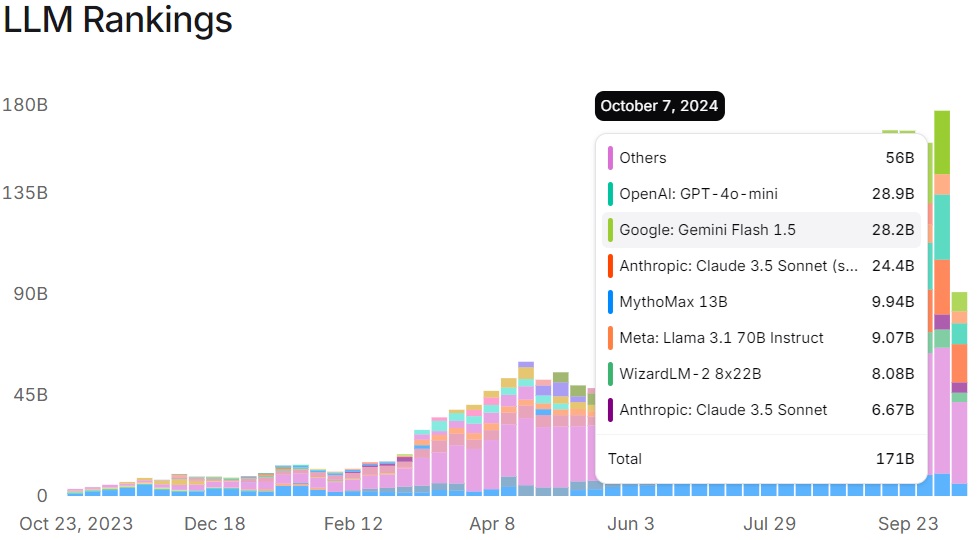Click the Apr 8 x-axis label
This screenshot has width=980, height=540.
491,524
